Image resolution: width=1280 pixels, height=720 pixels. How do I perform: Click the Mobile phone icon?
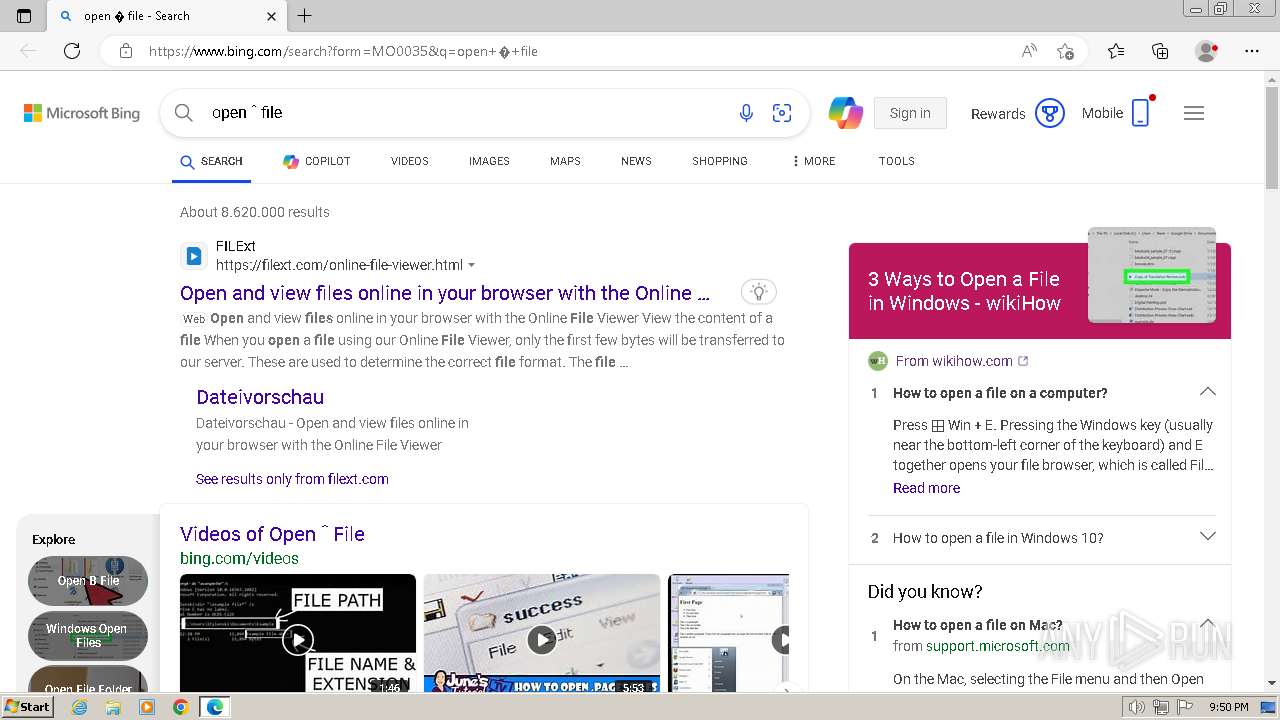[1141, 113]
